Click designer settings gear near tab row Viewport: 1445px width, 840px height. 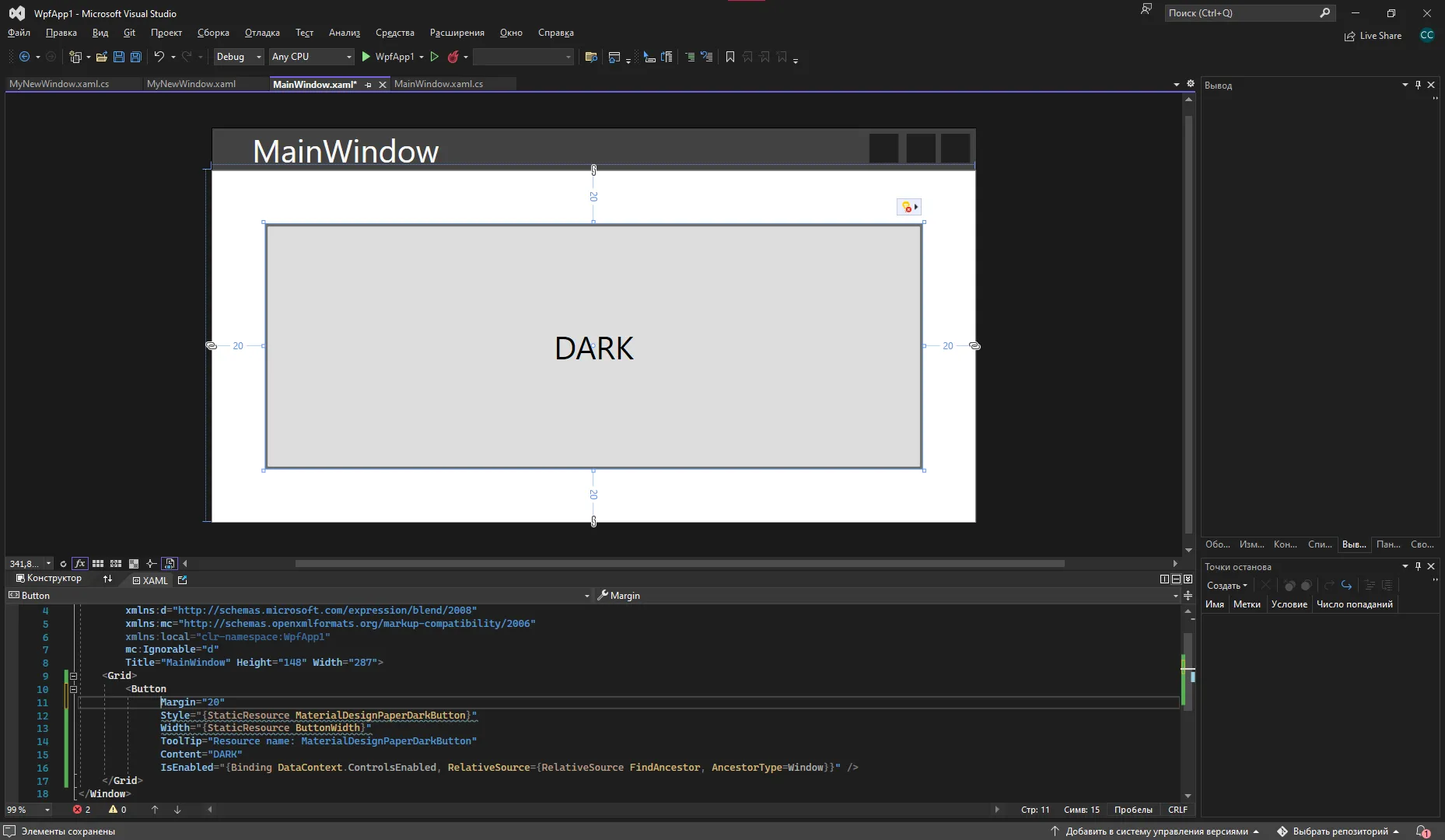(1190, 83)
